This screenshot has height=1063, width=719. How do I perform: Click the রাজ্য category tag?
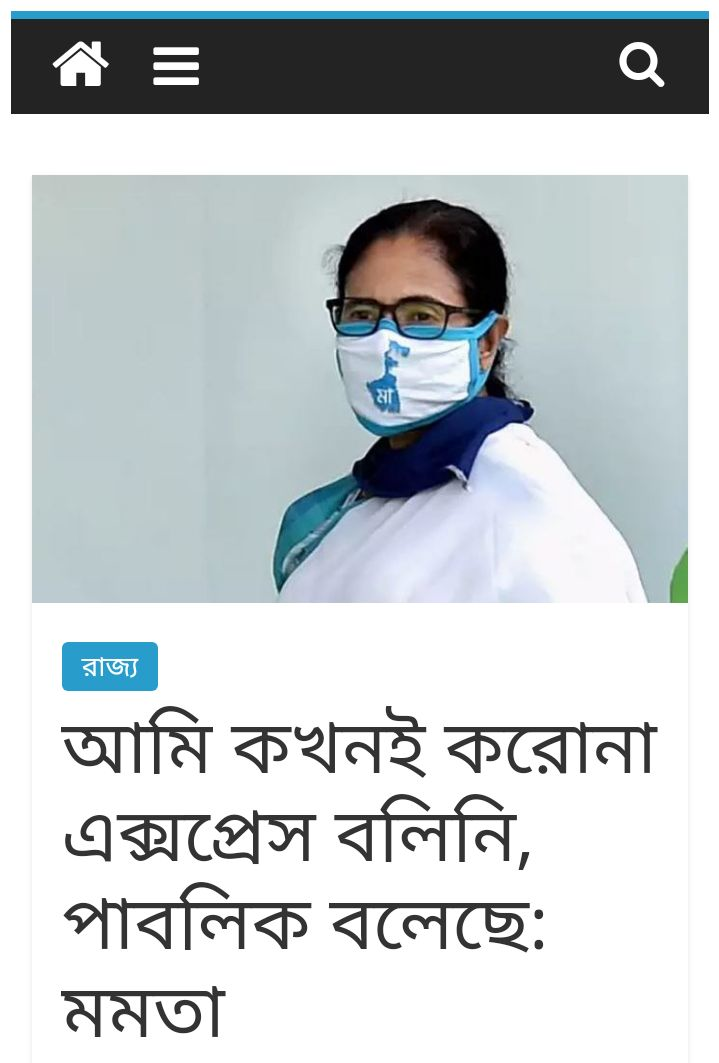pos(110,666)
